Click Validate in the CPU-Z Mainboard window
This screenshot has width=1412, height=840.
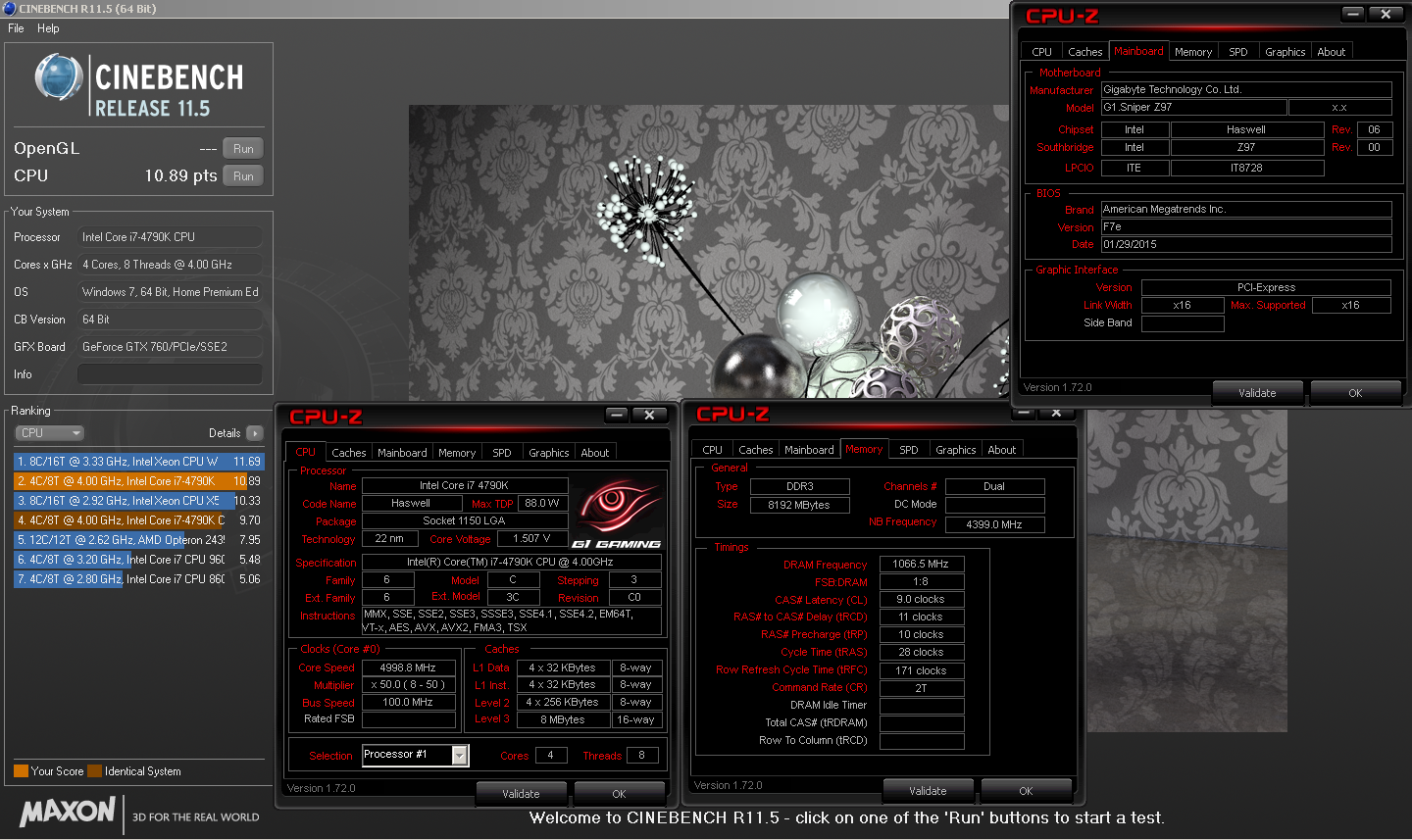[x=1257, y=392]
